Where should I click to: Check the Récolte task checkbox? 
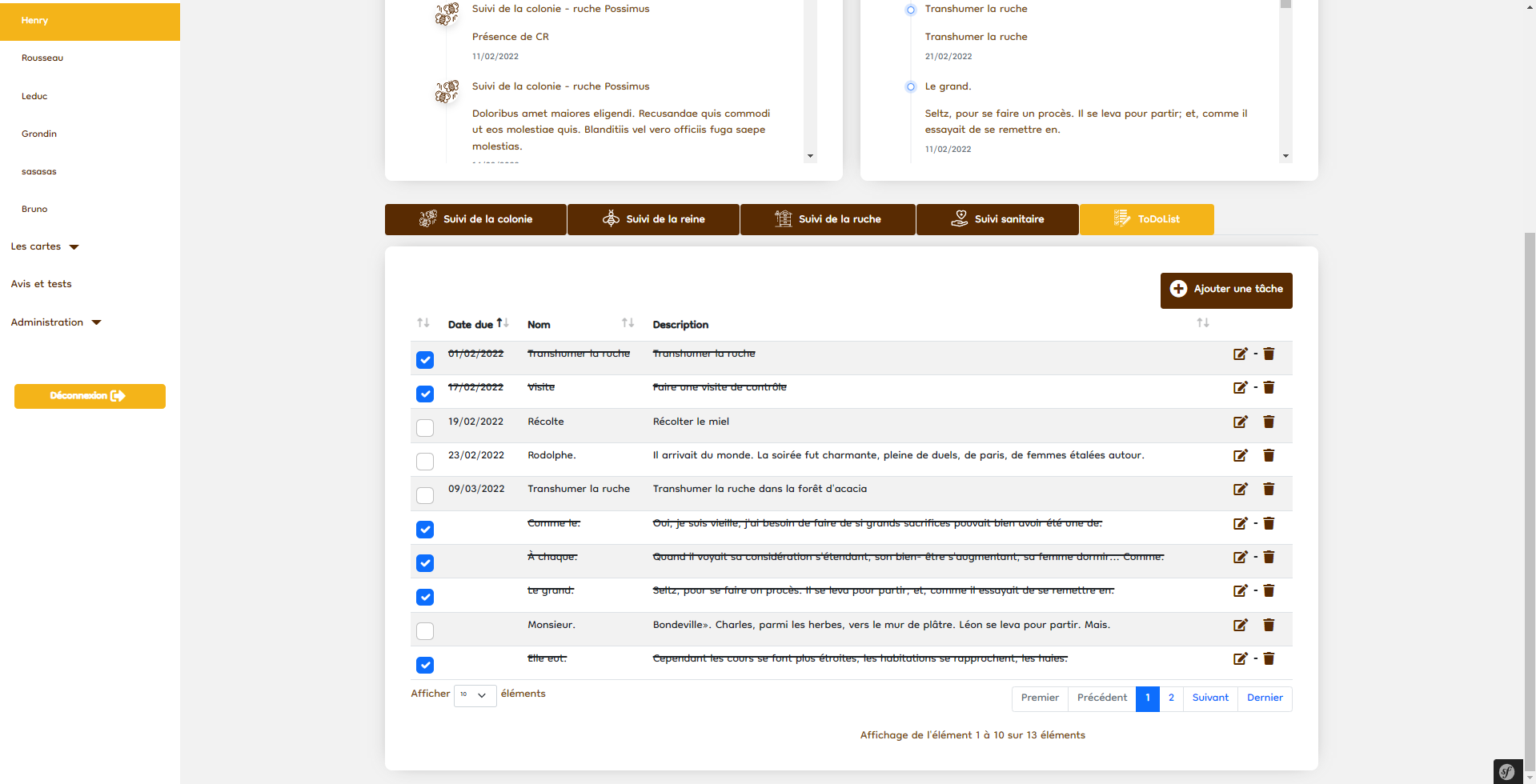[425, 428]
